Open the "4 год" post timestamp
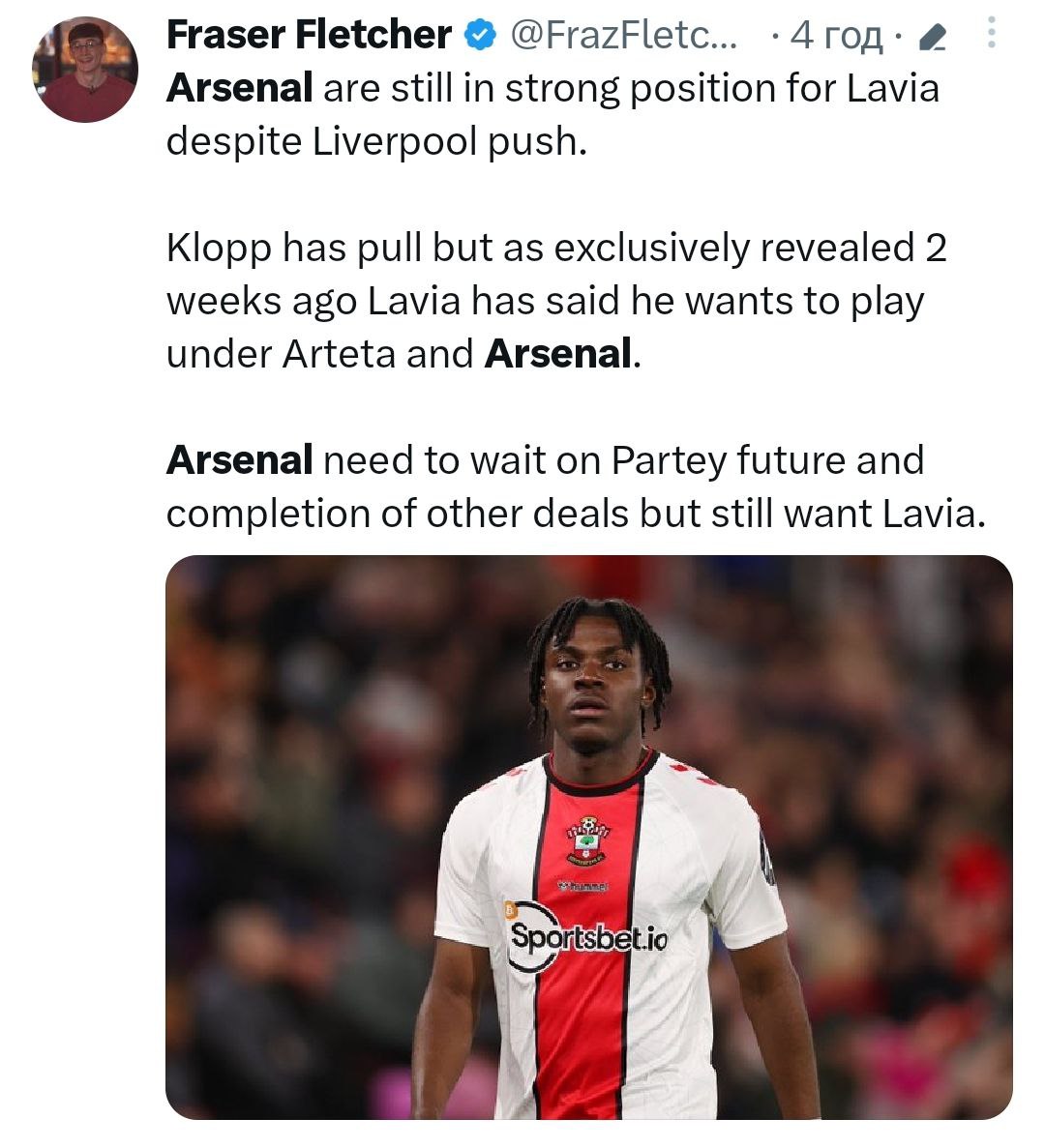The width and height of the screenshot is (1045, 1148). pos(836,37)
